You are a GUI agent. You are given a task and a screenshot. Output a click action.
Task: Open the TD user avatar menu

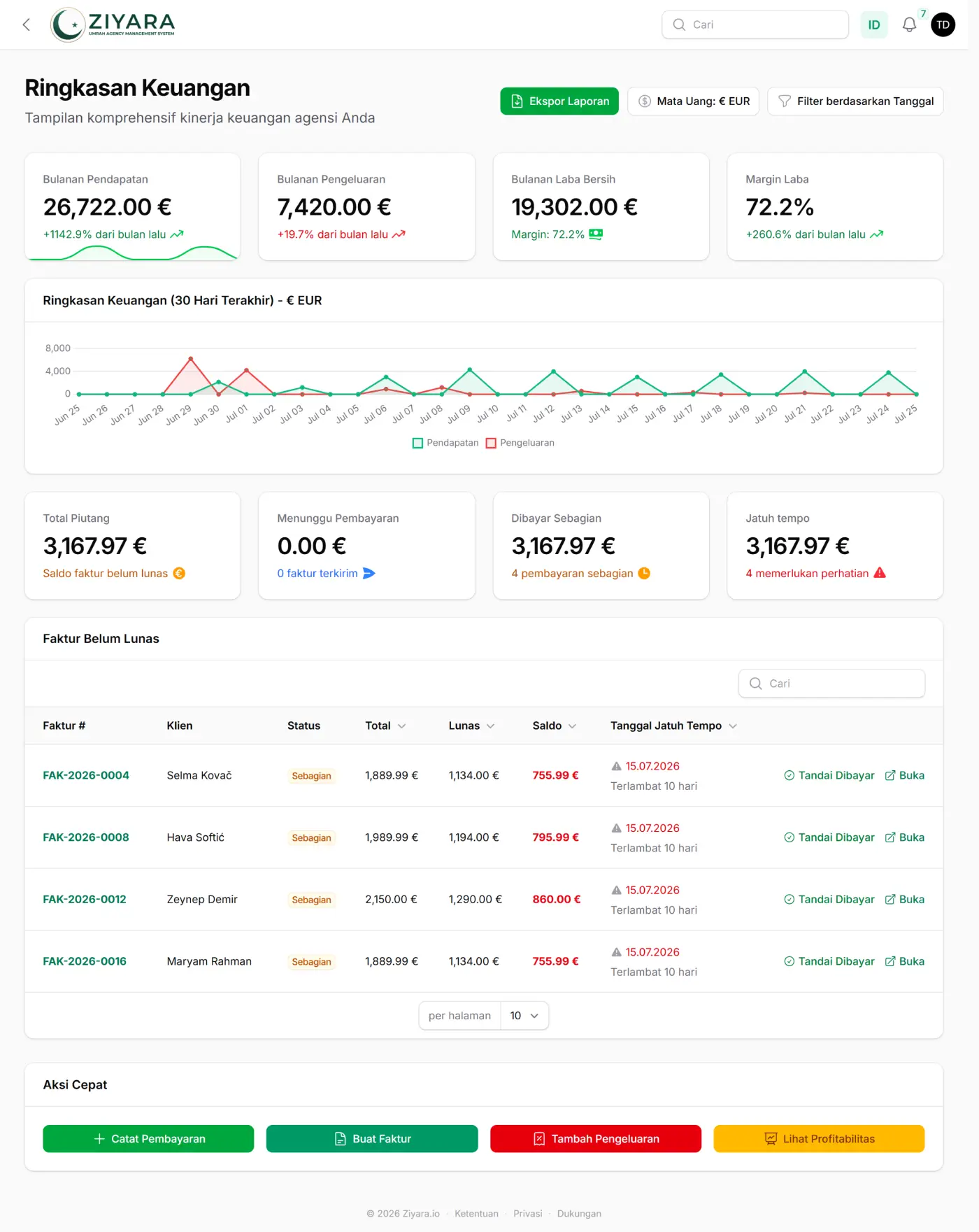[x=943, y=25]
